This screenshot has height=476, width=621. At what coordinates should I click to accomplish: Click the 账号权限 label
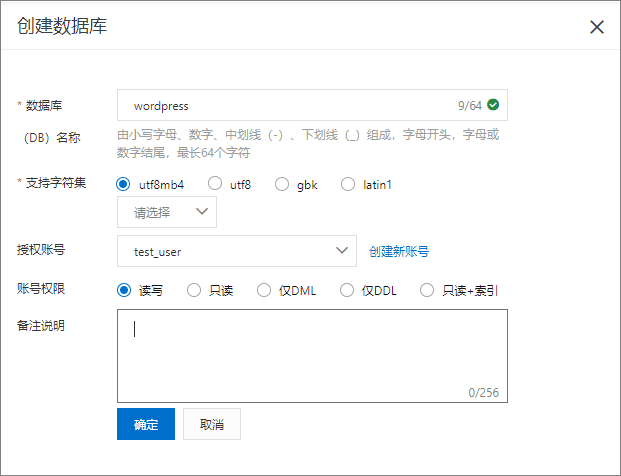41,289
